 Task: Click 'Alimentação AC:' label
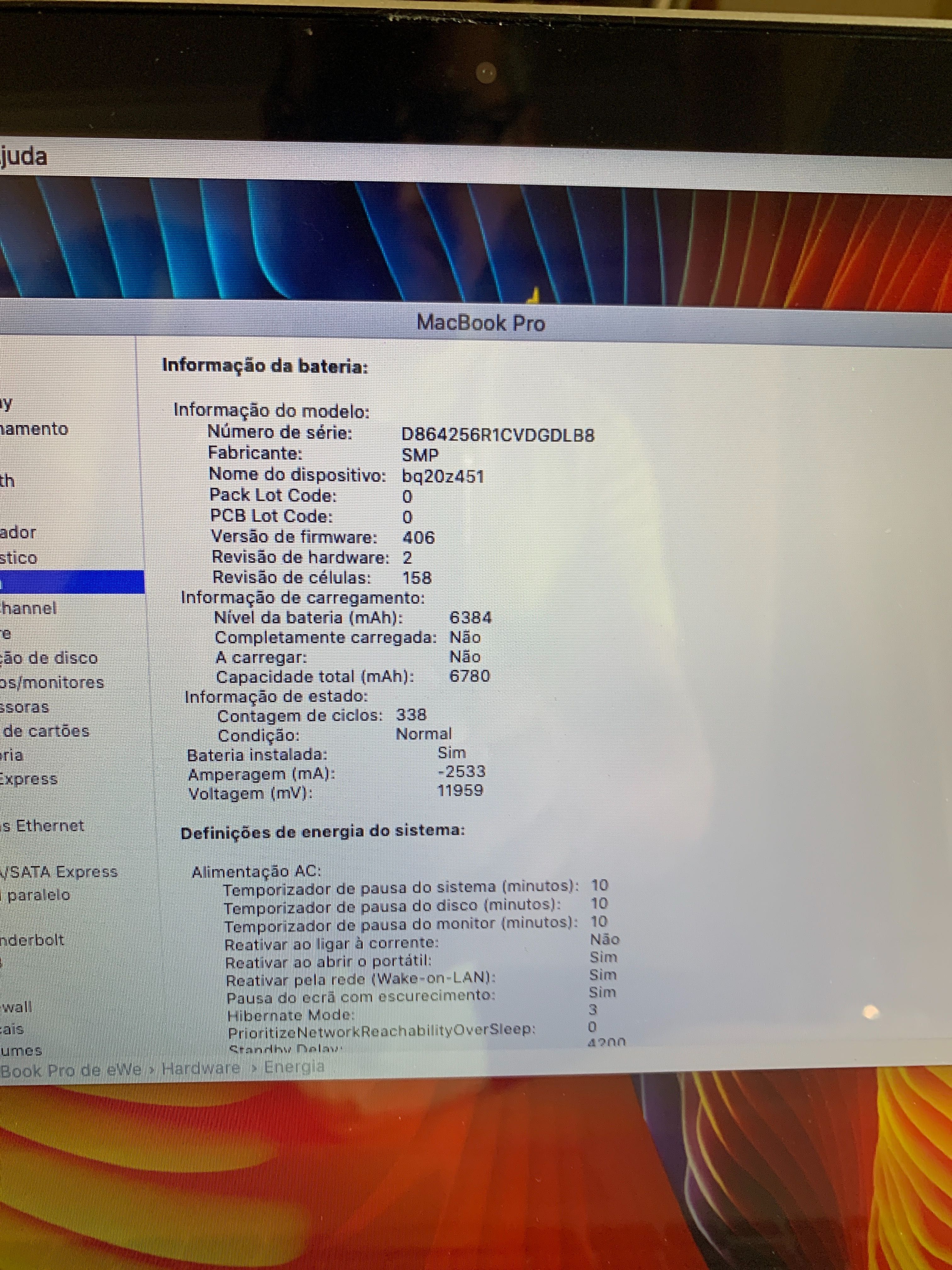(257, 872)
